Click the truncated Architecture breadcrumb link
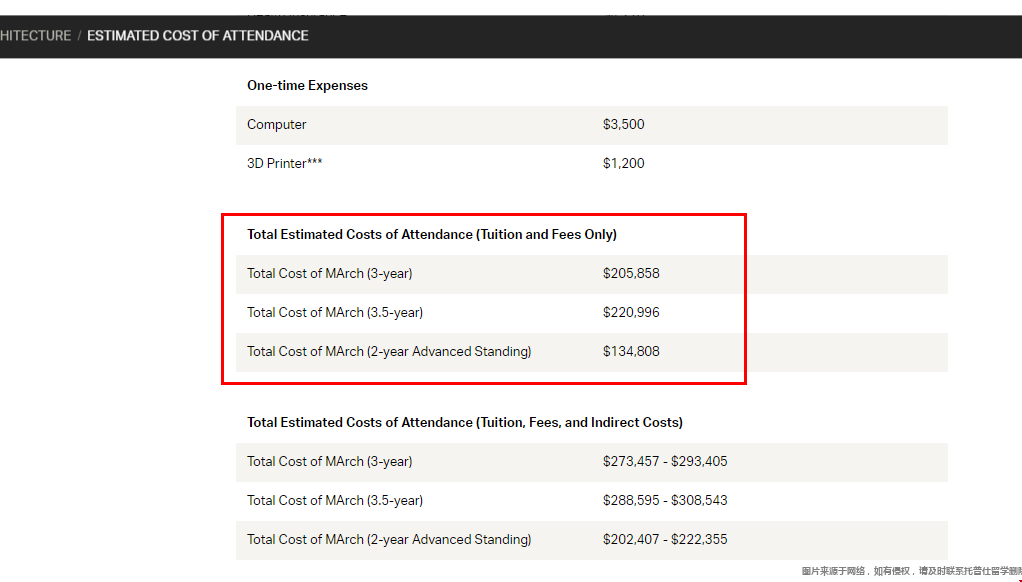This screenshot has height=582, width=1022. [x=36, y=36]
